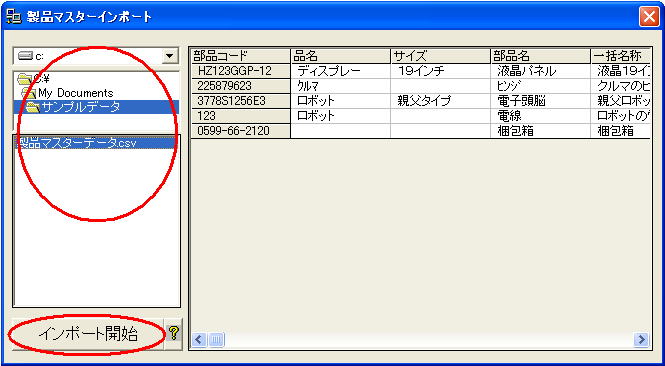This screenshot has width=665, height=366.
Task: Click the My Documents folder icon
Action: 28,93
